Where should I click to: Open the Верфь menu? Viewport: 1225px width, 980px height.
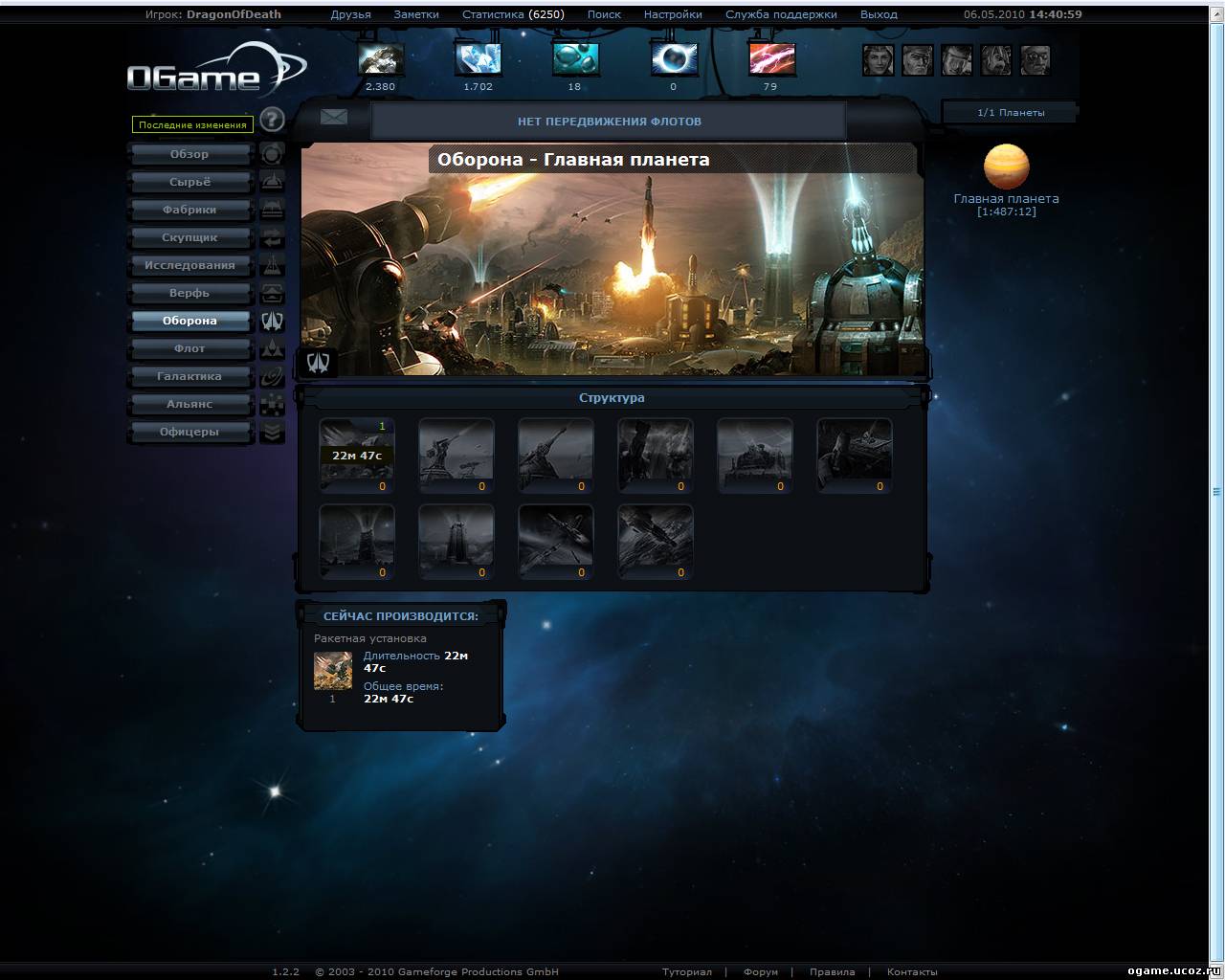click(x=189, y=293)
